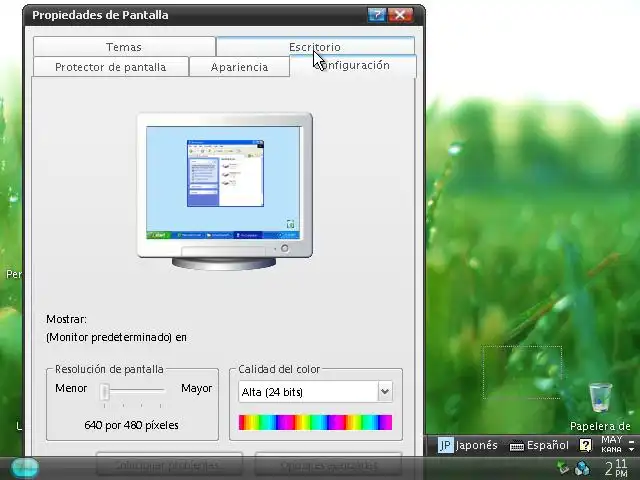
Task: Click the Solucionar problemas button
Action: pos(169,465)
